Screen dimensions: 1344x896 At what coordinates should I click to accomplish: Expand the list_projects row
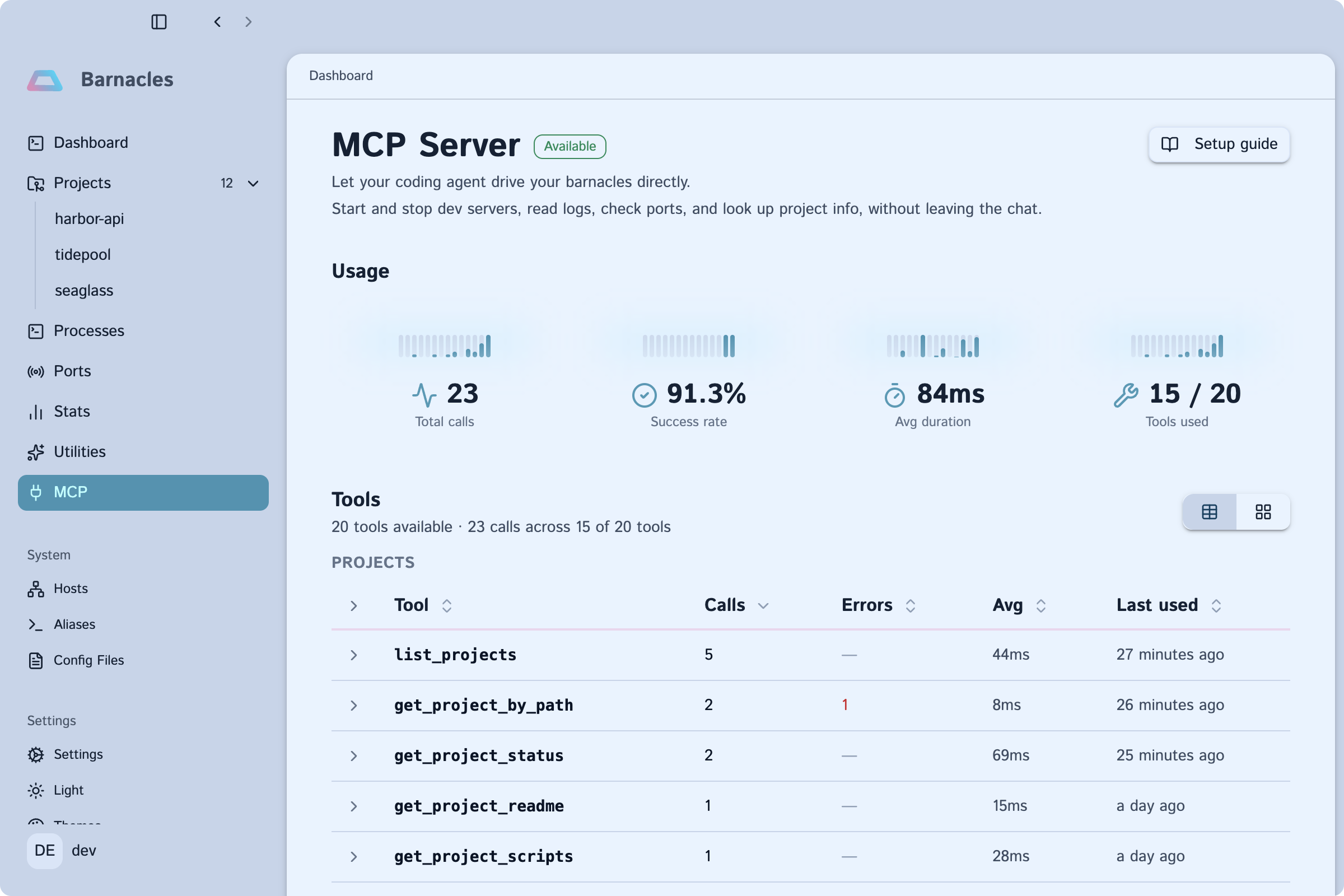(x=354, y=655)
